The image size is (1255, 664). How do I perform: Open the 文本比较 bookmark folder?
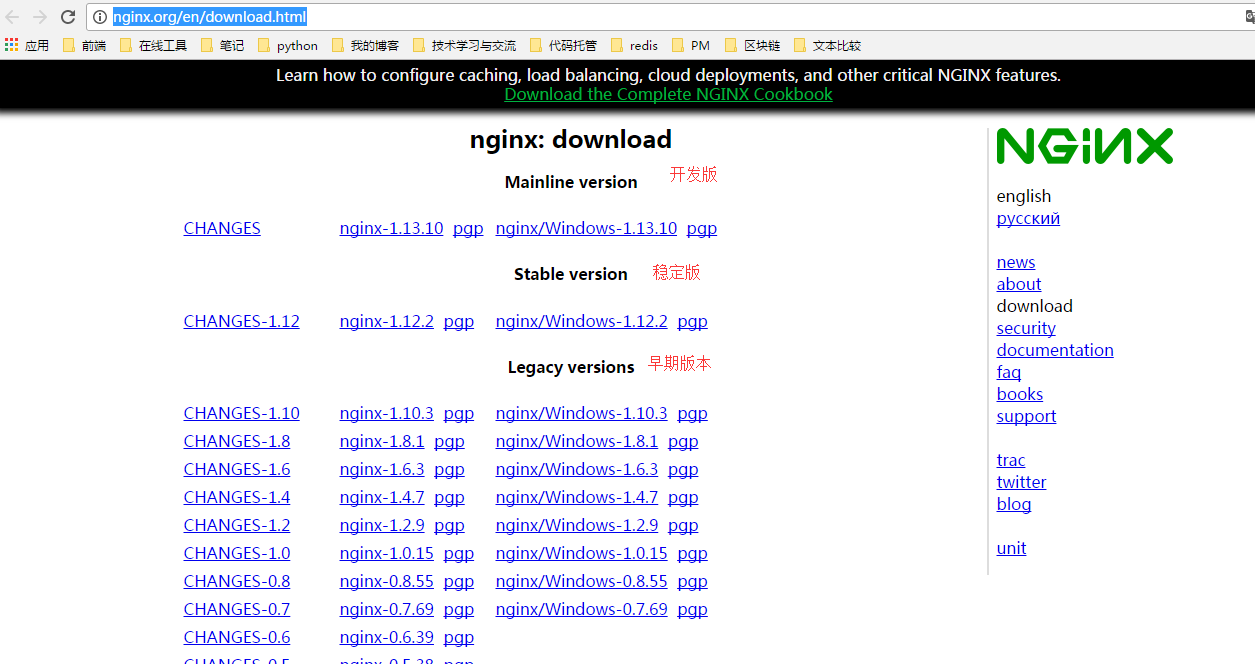pyautogui.click(x=827, y=45)
